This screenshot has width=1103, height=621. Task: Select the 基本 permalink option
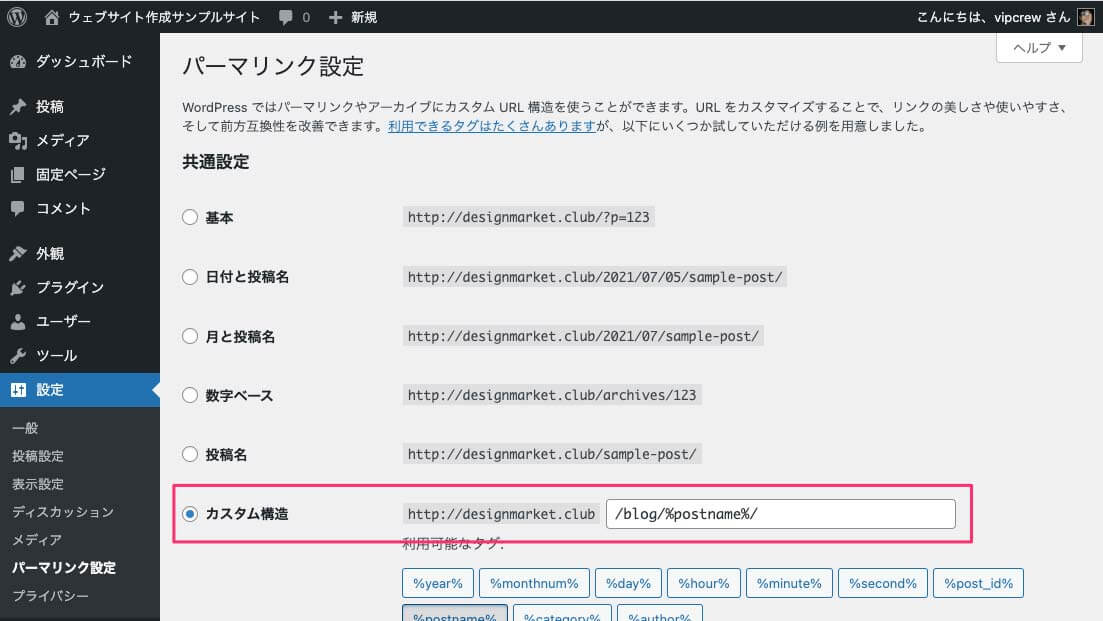tap(190, 217)
